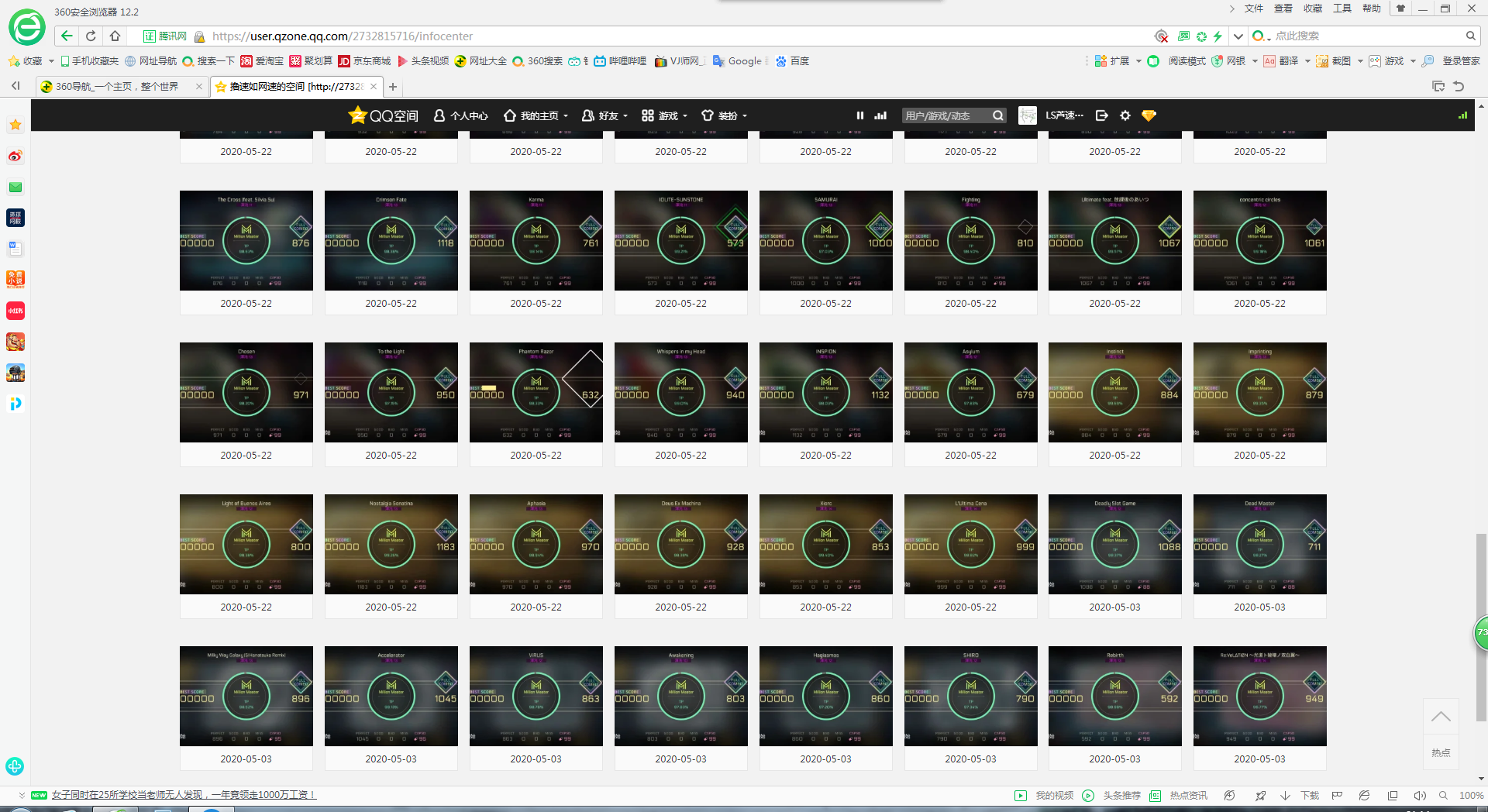Log out using the Qzone exit icon
1488x812 pixels.
coord(1102,115)
